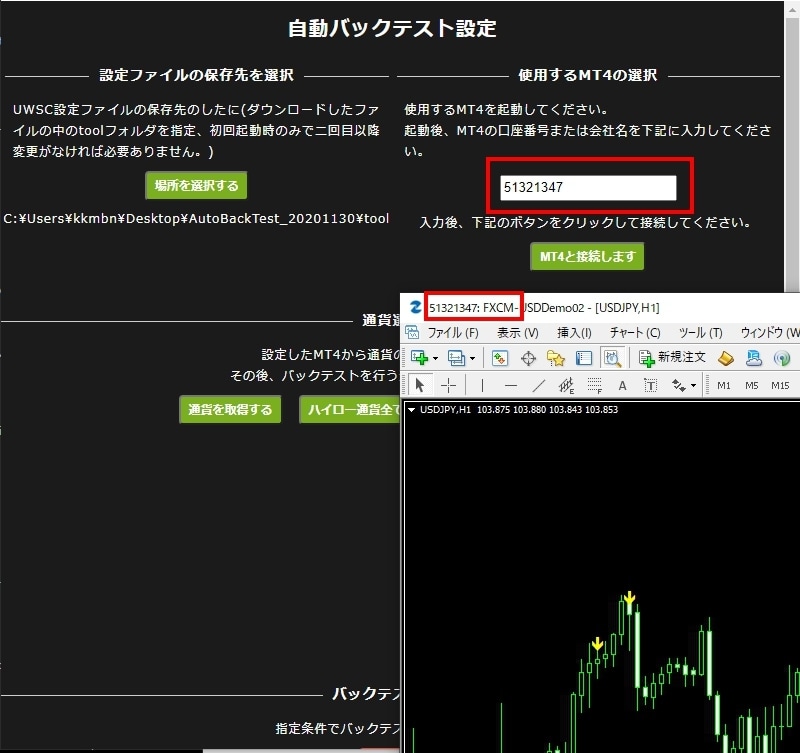Select the Text Label tool
The image size is (800, 753).
coord(651,386)
